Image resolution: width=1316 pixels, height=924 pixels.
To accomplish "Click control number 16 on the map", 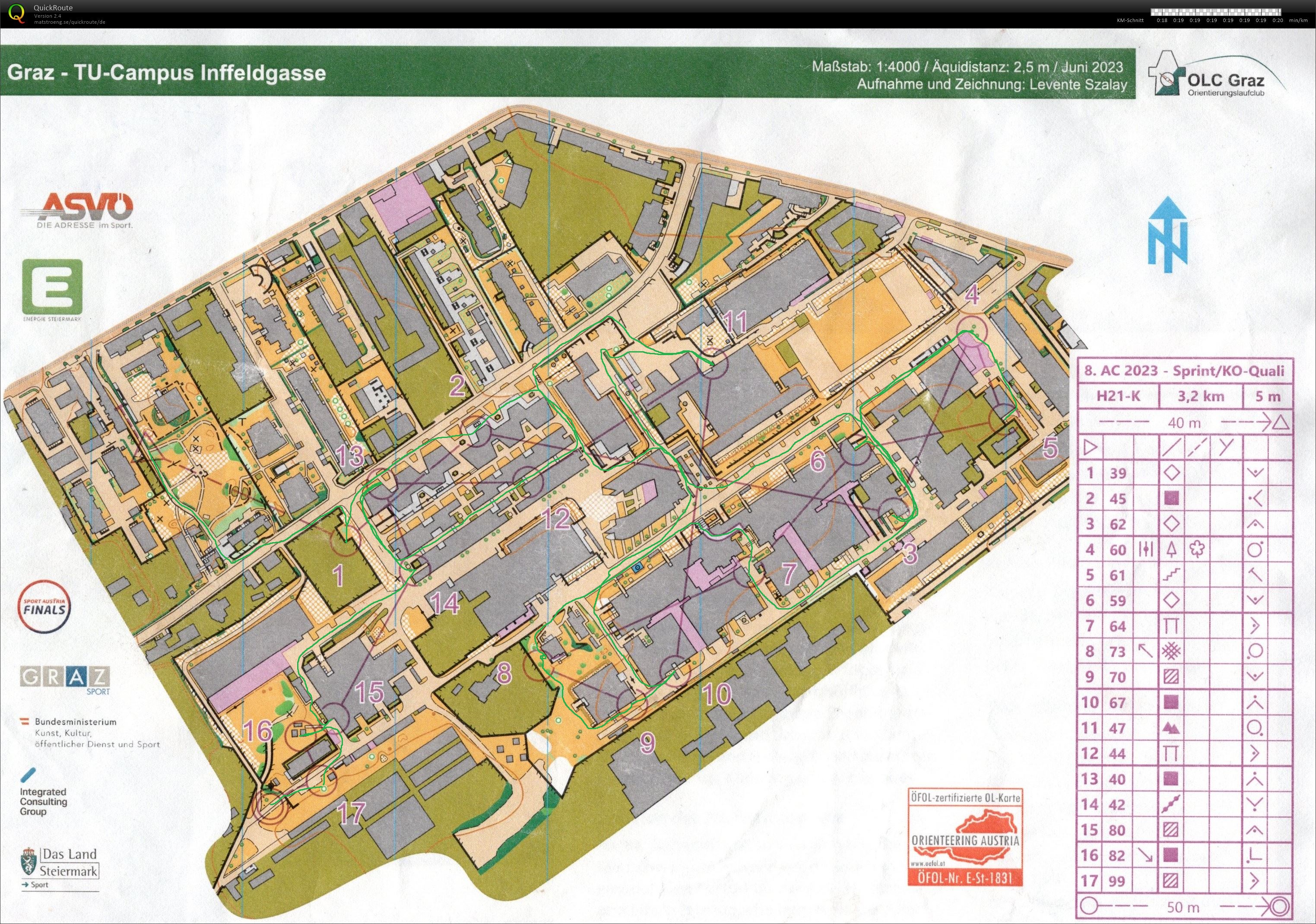I will 257,731.
